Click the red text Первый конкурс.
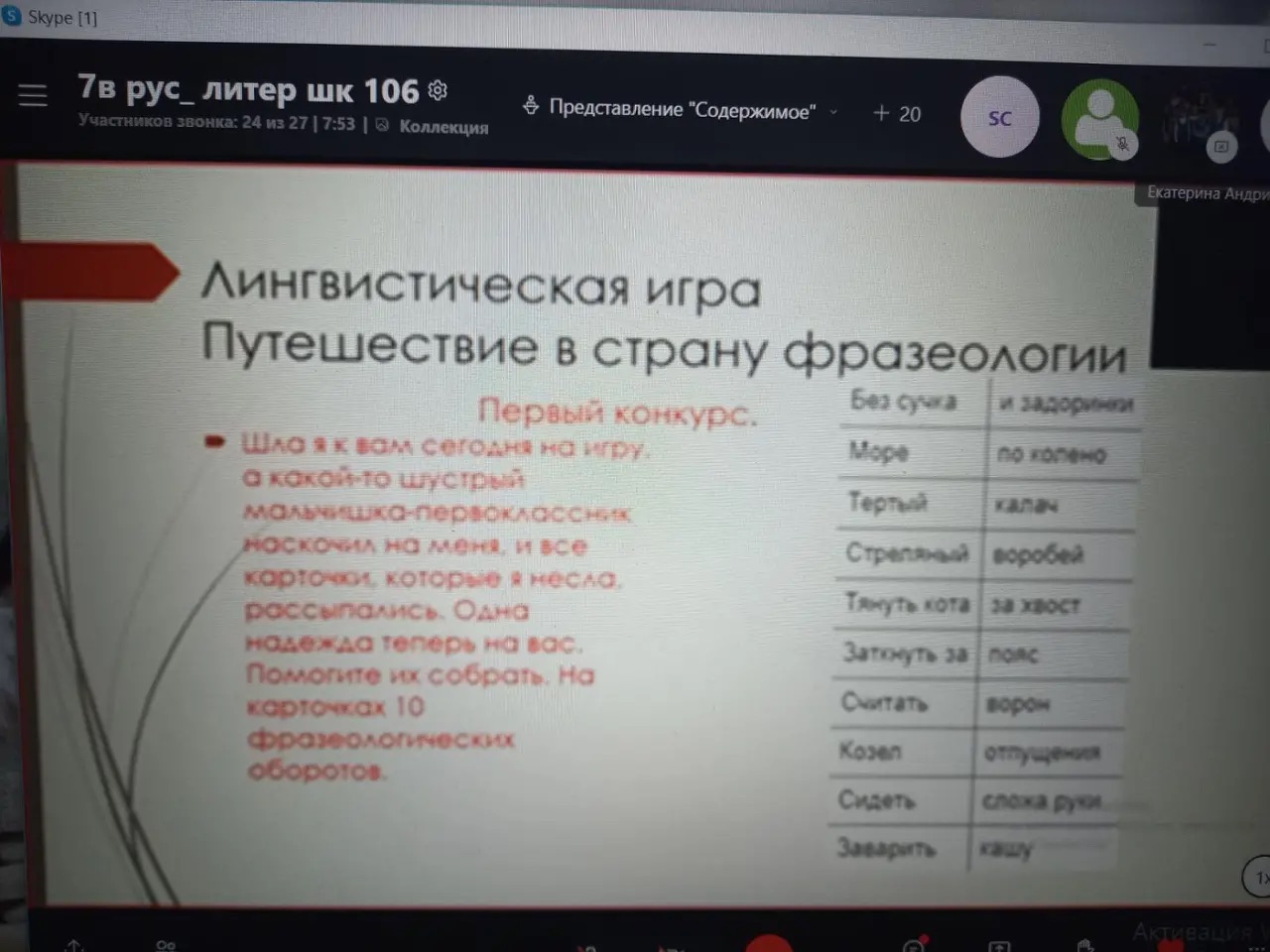The height and width of the screenshot is (952, 1270). 617,412
